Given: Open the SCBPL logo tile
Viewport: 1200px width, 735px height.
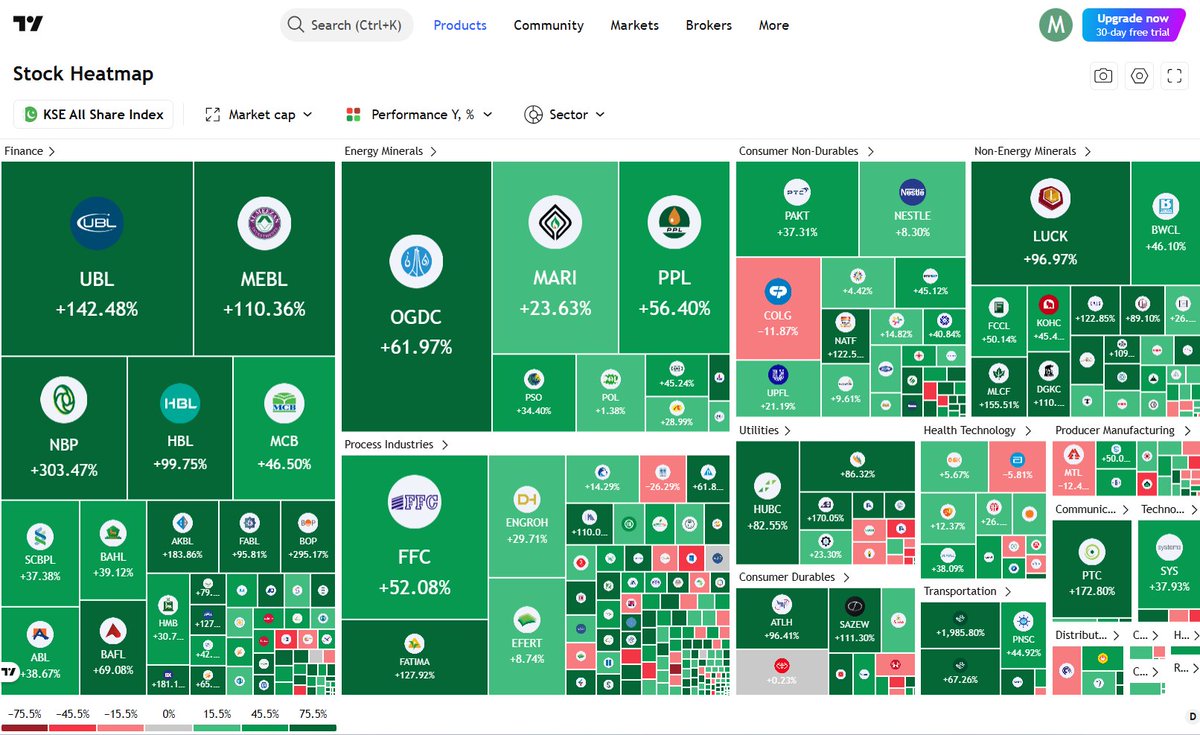Looking at the screenshot, I should pos(42,536).
